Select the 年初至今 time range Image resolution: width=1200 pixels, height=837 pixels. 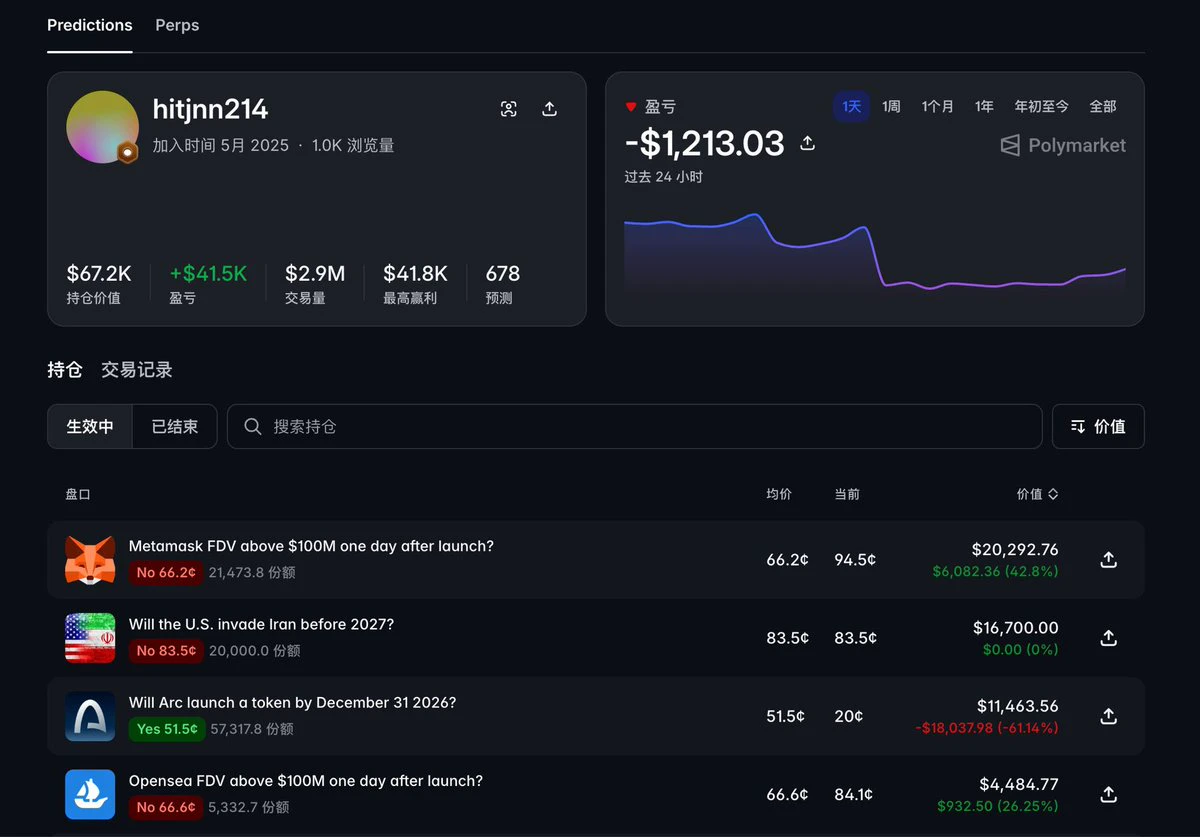click(x=1042, y=106)
